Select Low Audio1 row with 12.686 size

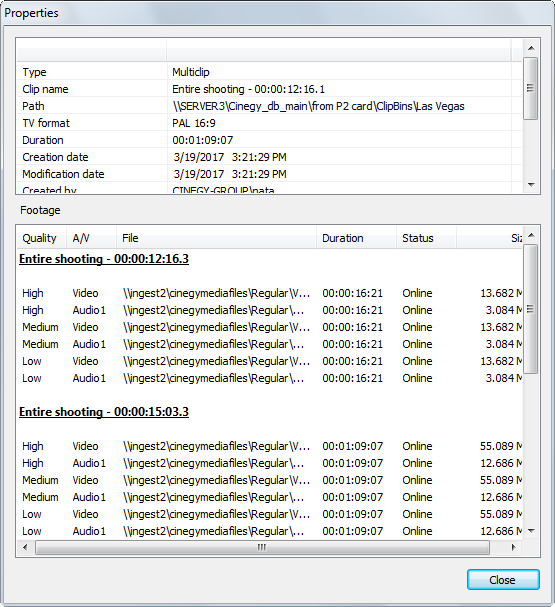pos(270,531)
